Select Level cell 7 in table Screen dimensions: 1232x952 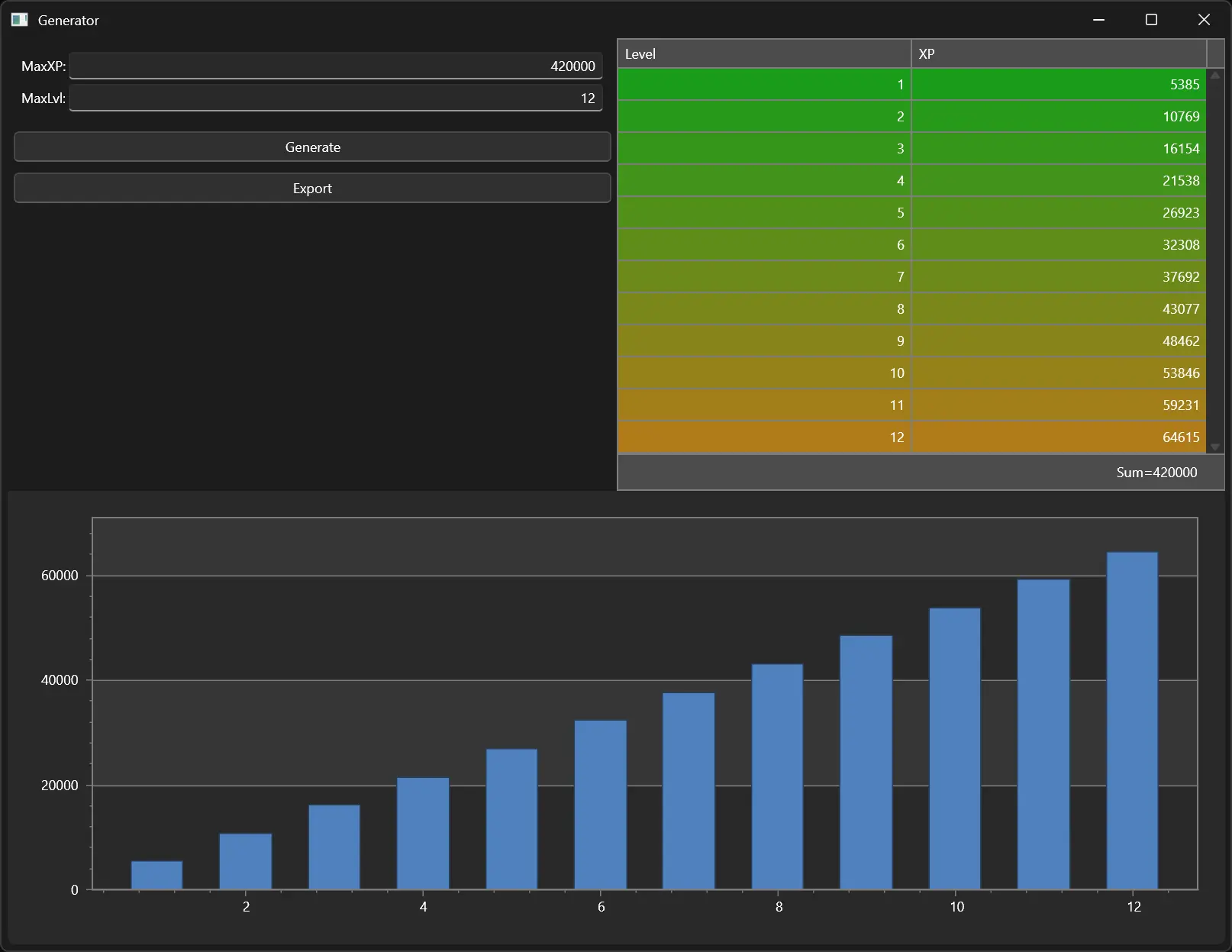click(x=764, y=277)
